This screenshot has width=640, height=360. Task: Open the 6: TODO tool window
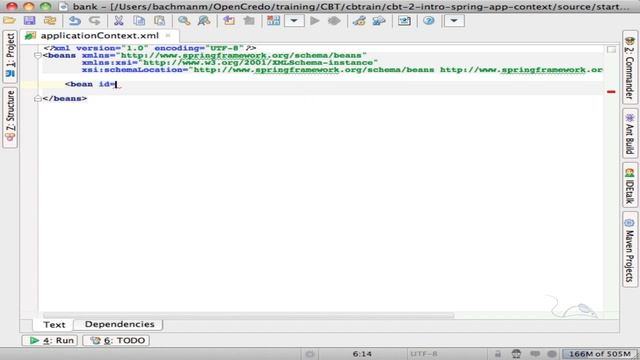(116, 340)
